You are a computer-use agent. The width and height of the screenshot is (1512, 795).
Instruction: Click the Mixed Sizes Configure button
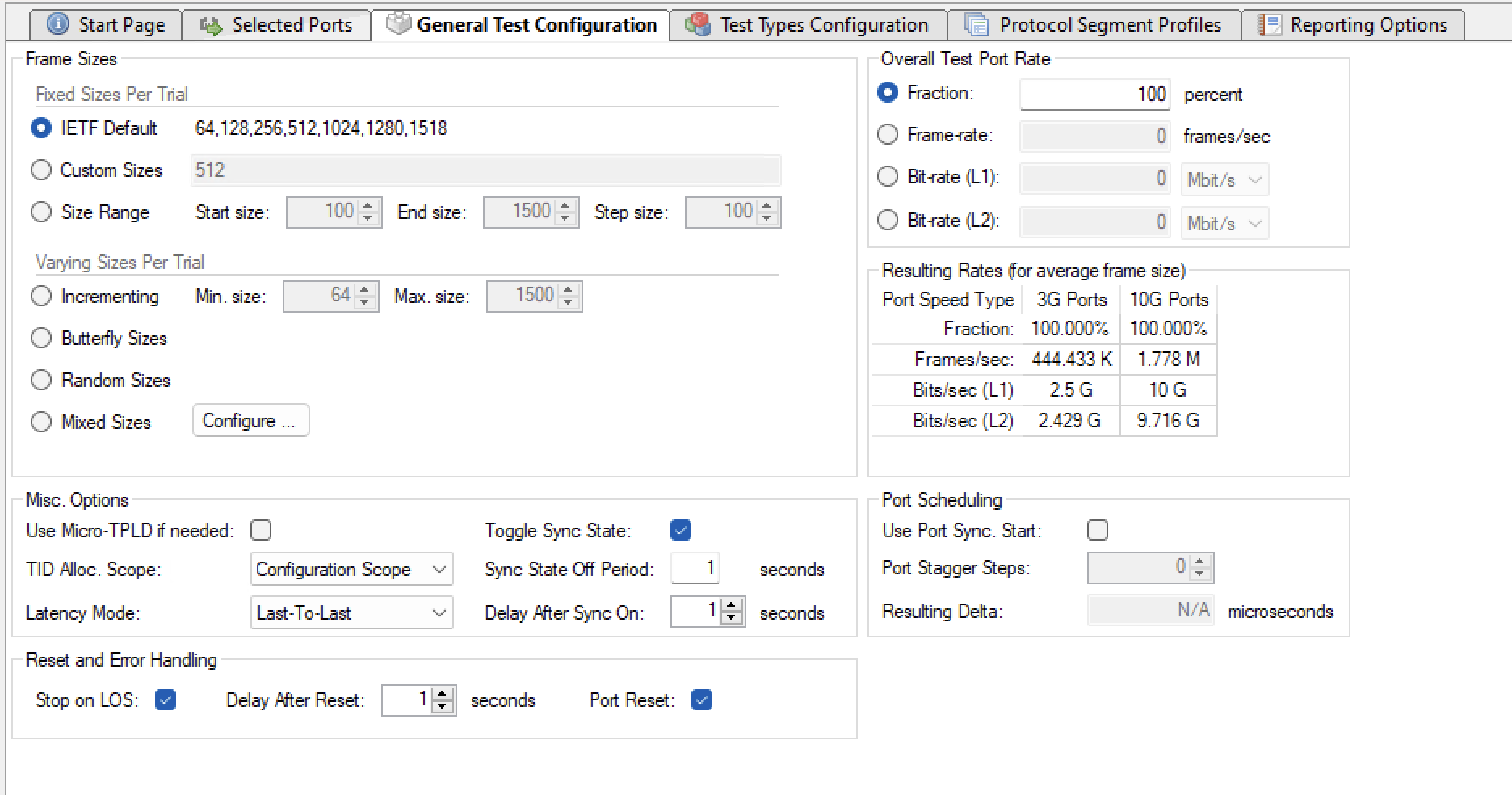coord(251,421)
